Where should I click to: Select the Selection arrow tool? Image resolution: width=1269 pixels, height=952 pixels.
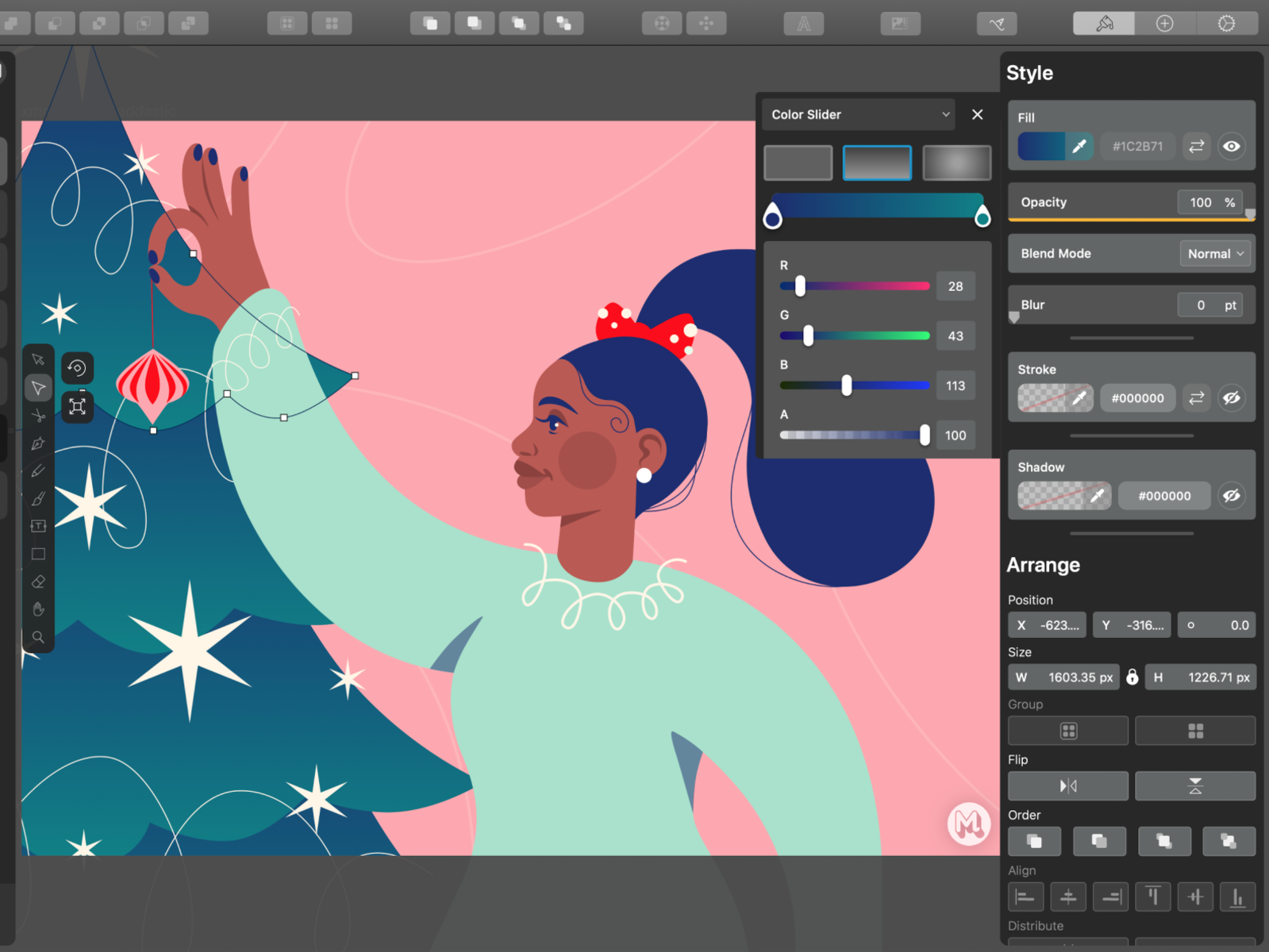(x=38, y=359)
